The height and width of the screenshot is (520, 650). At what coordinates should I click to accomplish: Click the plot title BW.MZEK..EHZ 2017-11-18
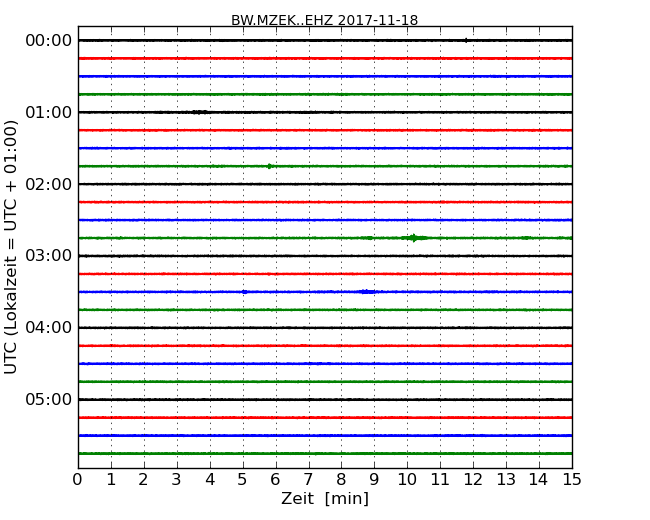[x=324, y=20]
